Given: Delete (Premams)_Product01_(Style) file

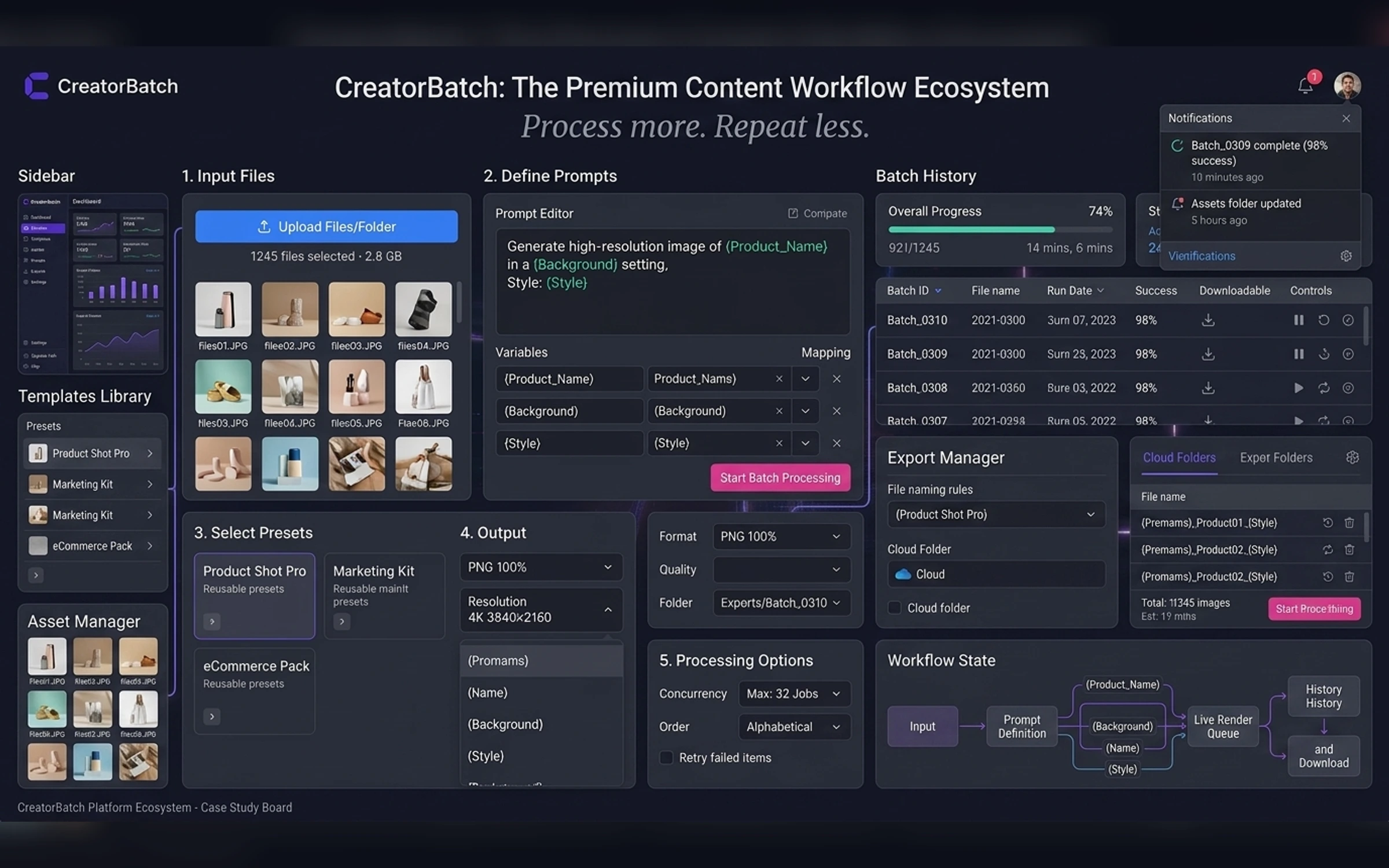Looking at the screenshot, I should click(1349, 523).
